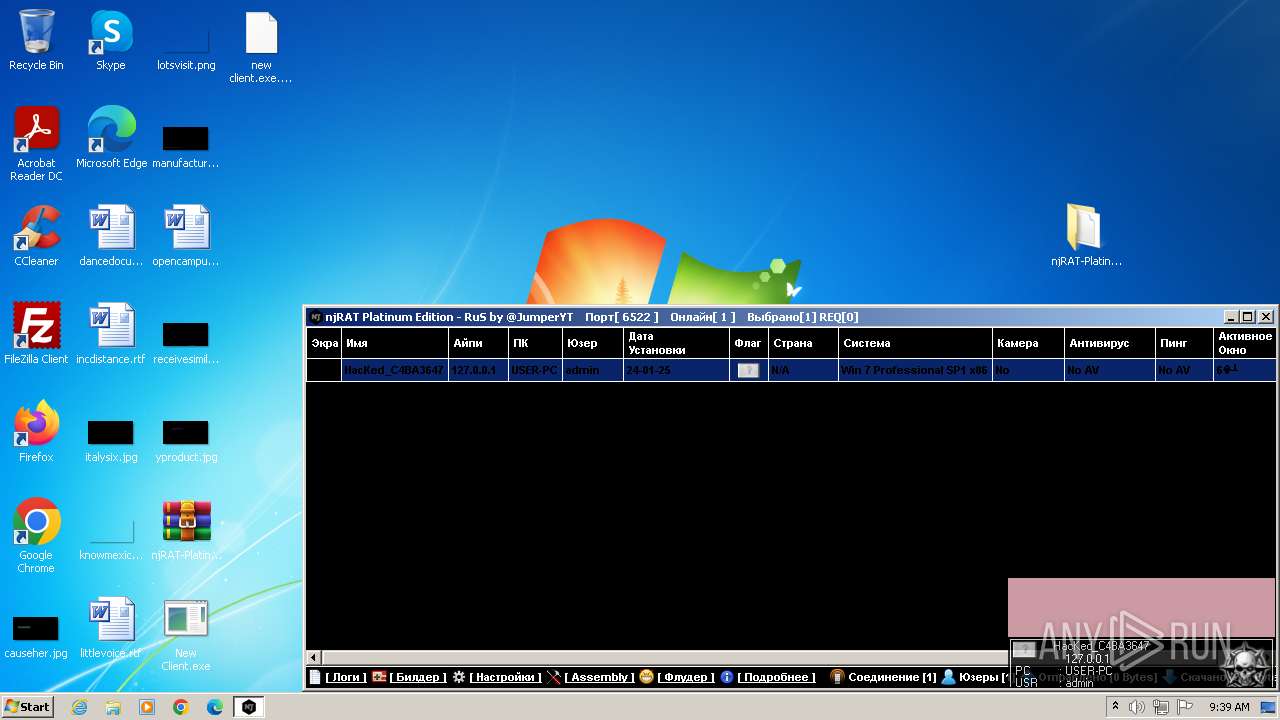Click the volume icon in system tray
Screen dimensions: 1280x720
1137,707
